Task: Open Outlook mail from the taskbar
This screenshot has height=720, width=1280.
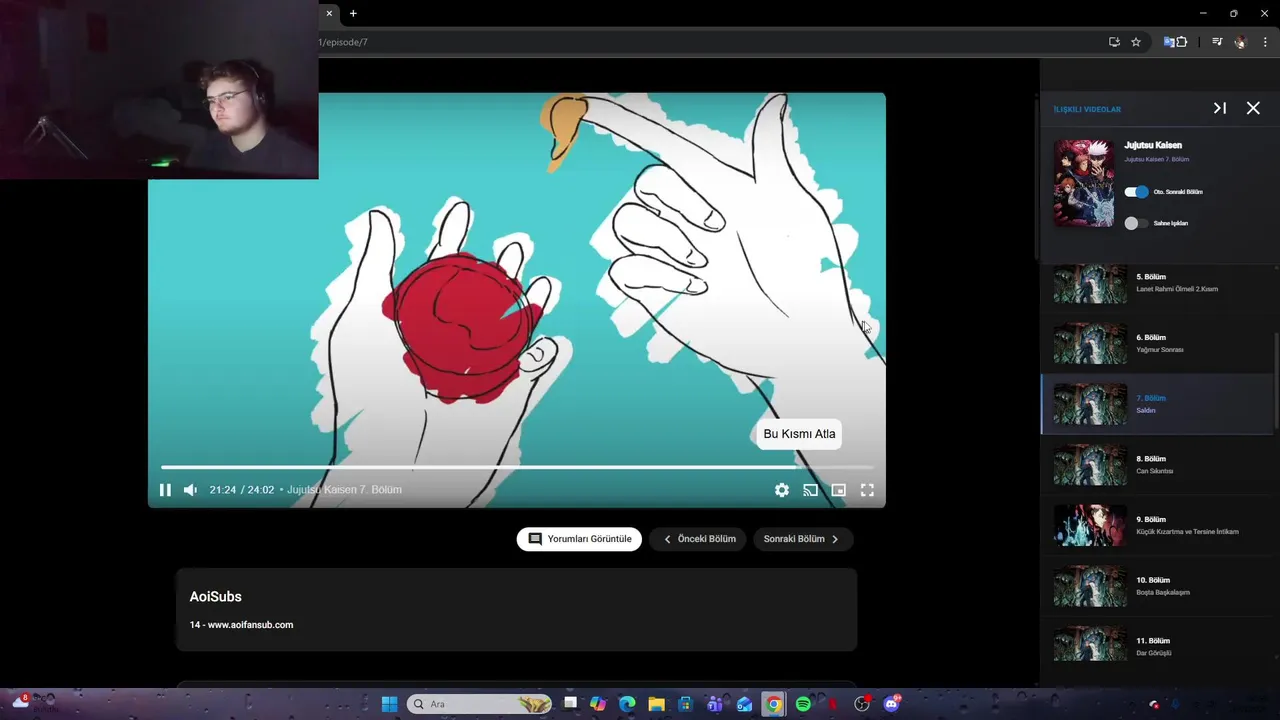Action: point(744,704)
